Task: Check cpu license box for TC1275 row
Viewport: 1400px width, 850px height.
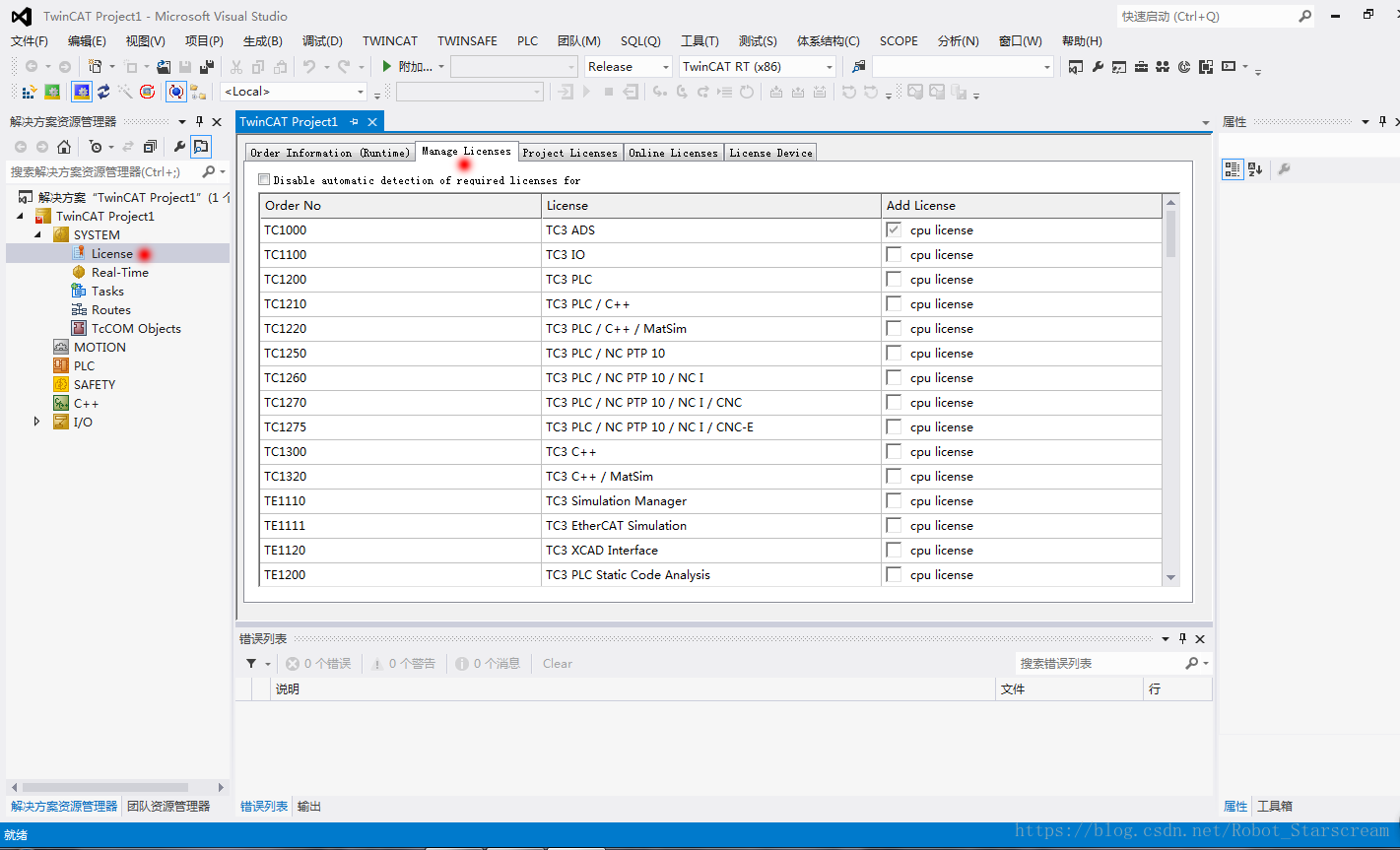Action: [894, 426]
